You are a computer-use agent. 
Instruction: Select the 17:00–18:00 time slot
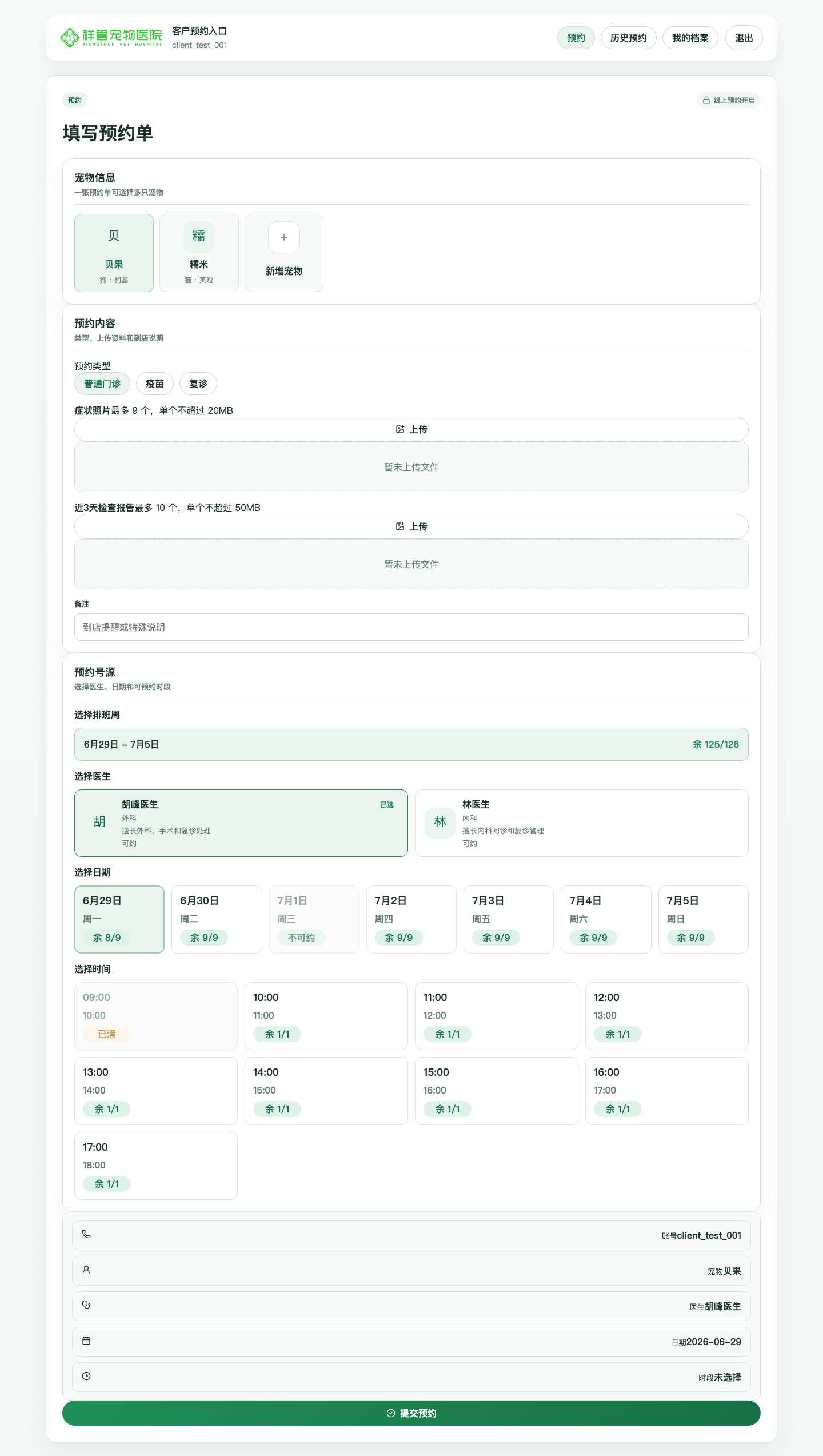156,1166
